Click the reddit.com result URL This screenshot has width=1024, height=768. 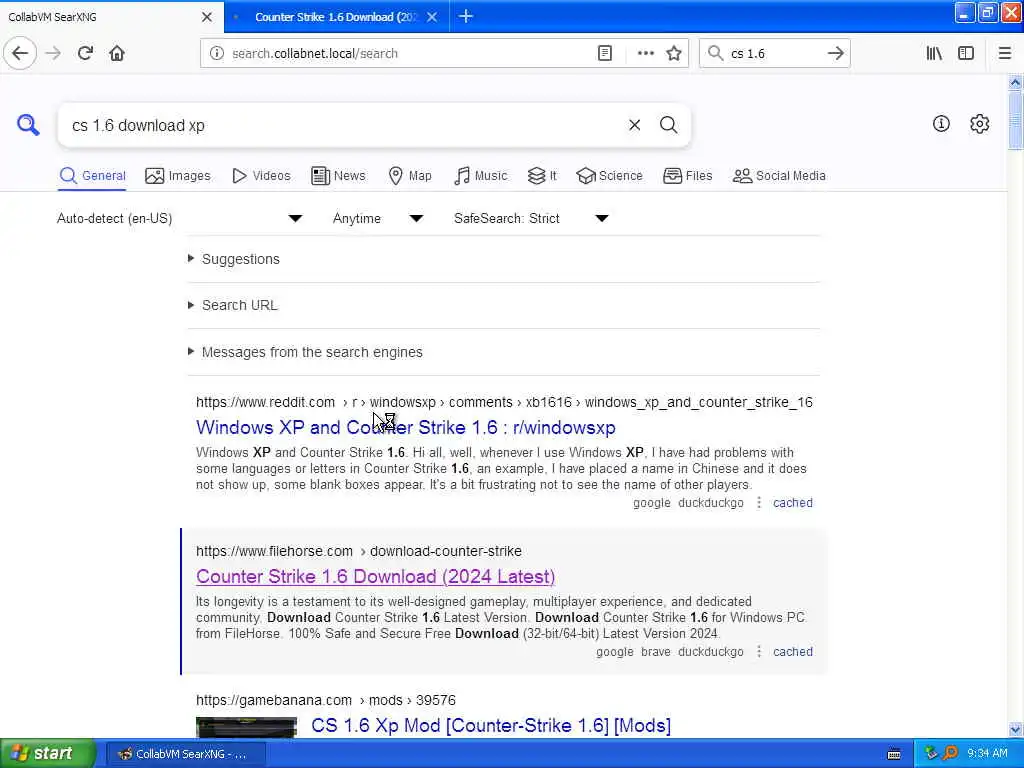pyautogui.click(x=504, y=402)
